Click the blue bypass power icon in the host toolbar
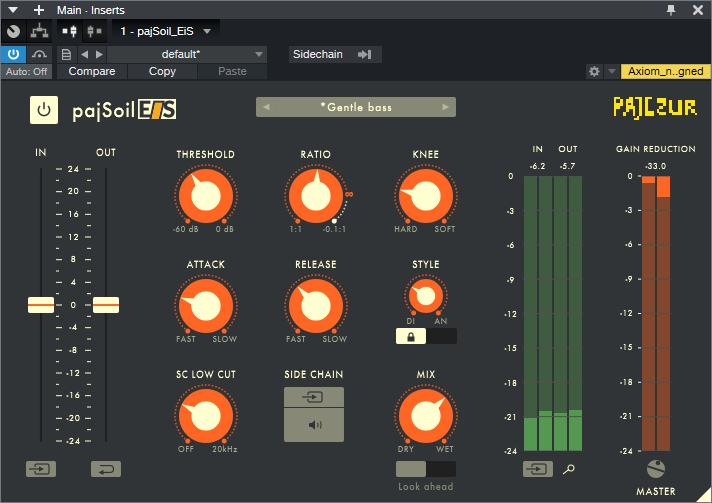Viewport: 712px width, 503px height. (x=14, y=54)
